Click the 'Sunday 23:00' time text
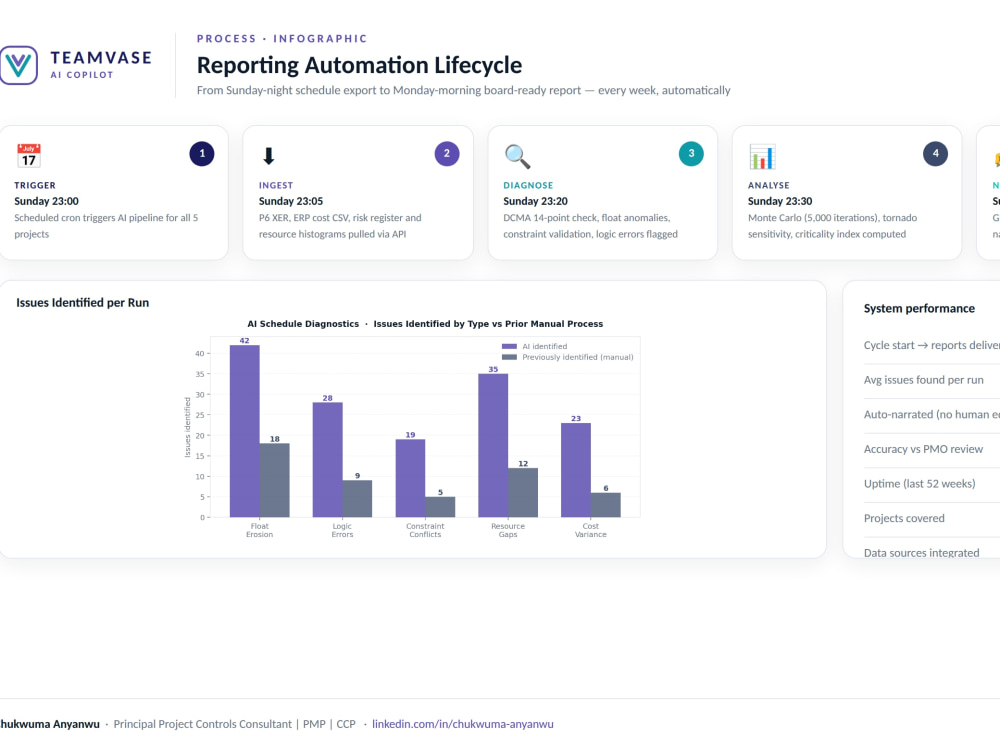1000x750 pixels. click(x=47, y=202)
